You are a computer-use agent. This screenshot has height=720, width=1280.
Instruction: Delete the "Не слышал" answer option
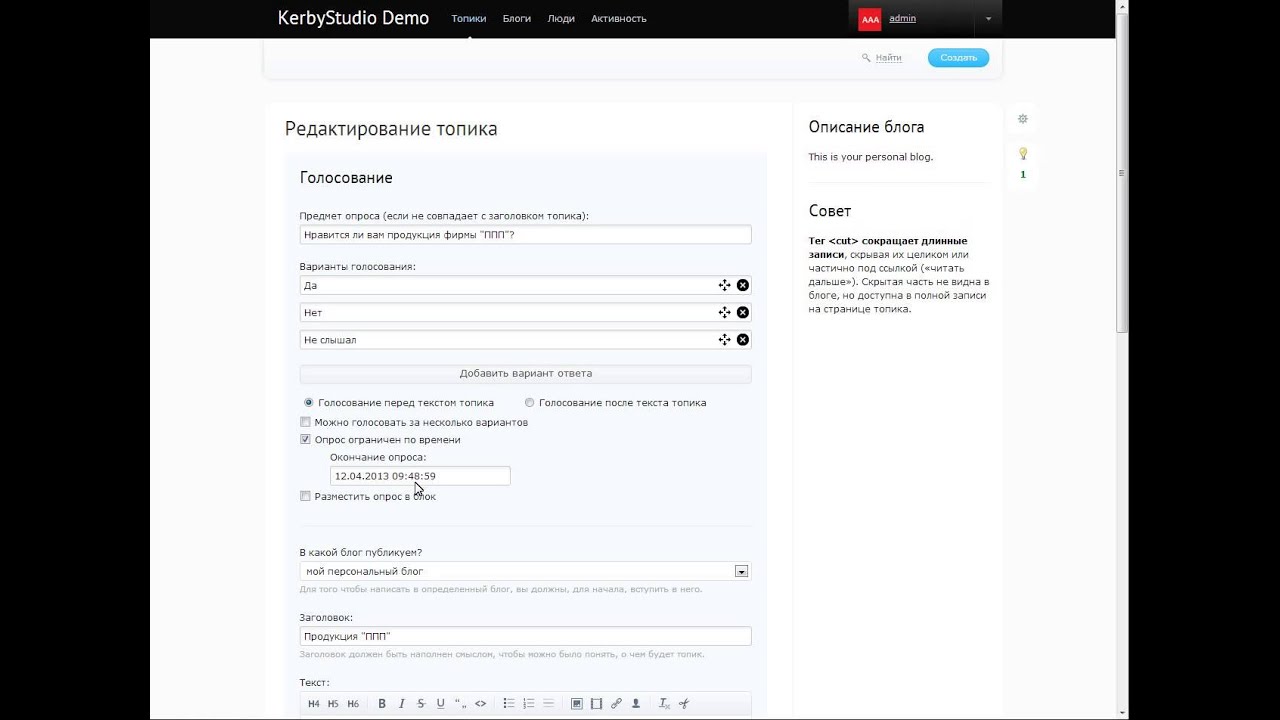pos(743,340)
